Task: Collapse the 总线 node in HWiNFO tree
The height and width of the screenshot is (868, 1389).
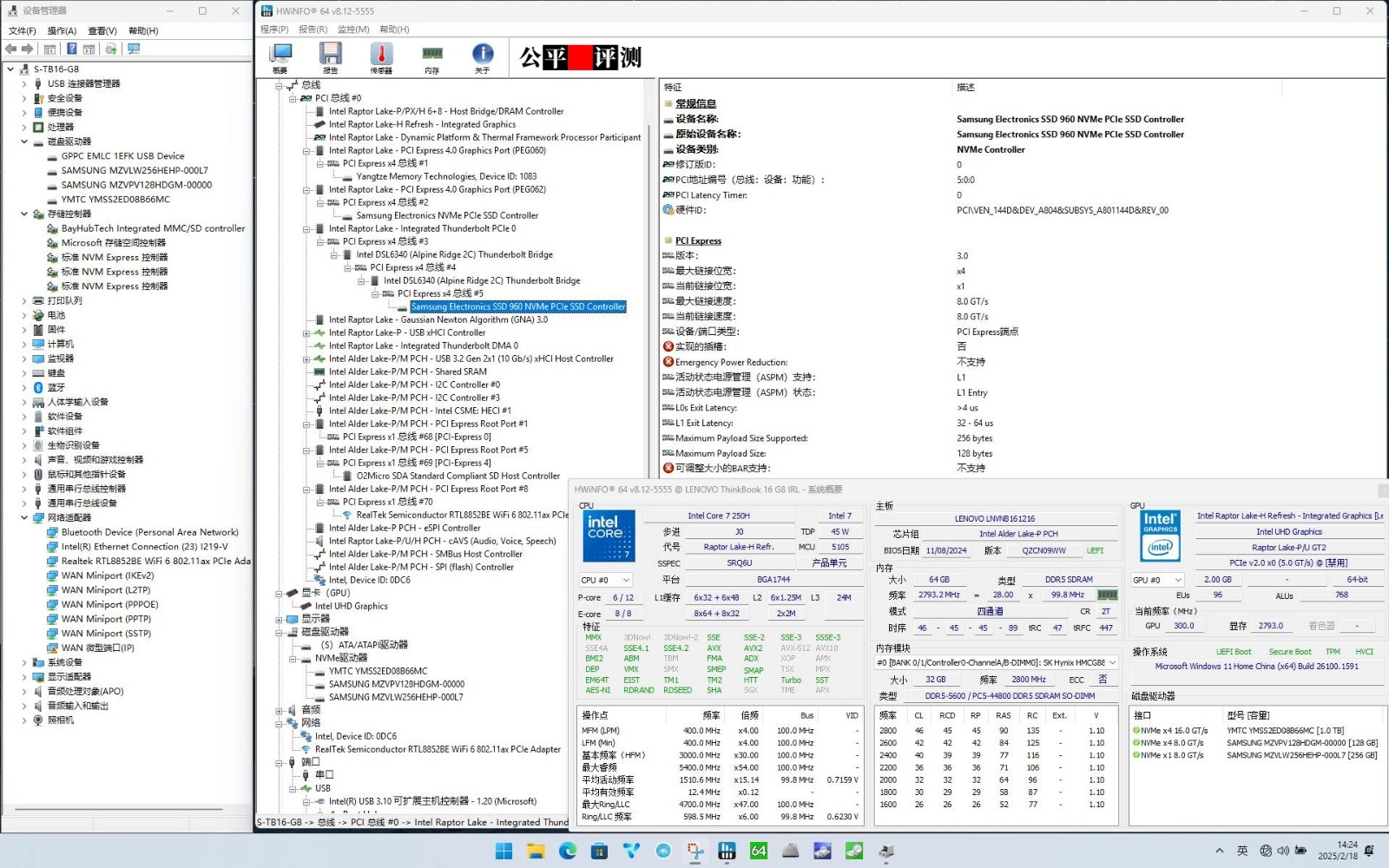Action: pos(280,85)
